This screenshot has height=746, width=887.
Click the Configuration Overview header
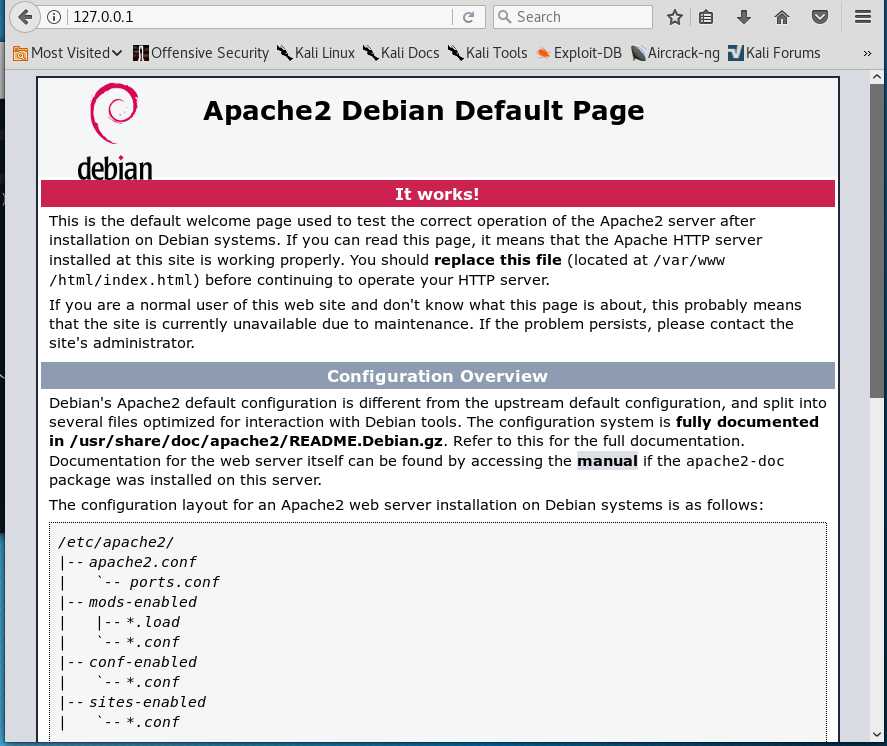click(437, 376)
